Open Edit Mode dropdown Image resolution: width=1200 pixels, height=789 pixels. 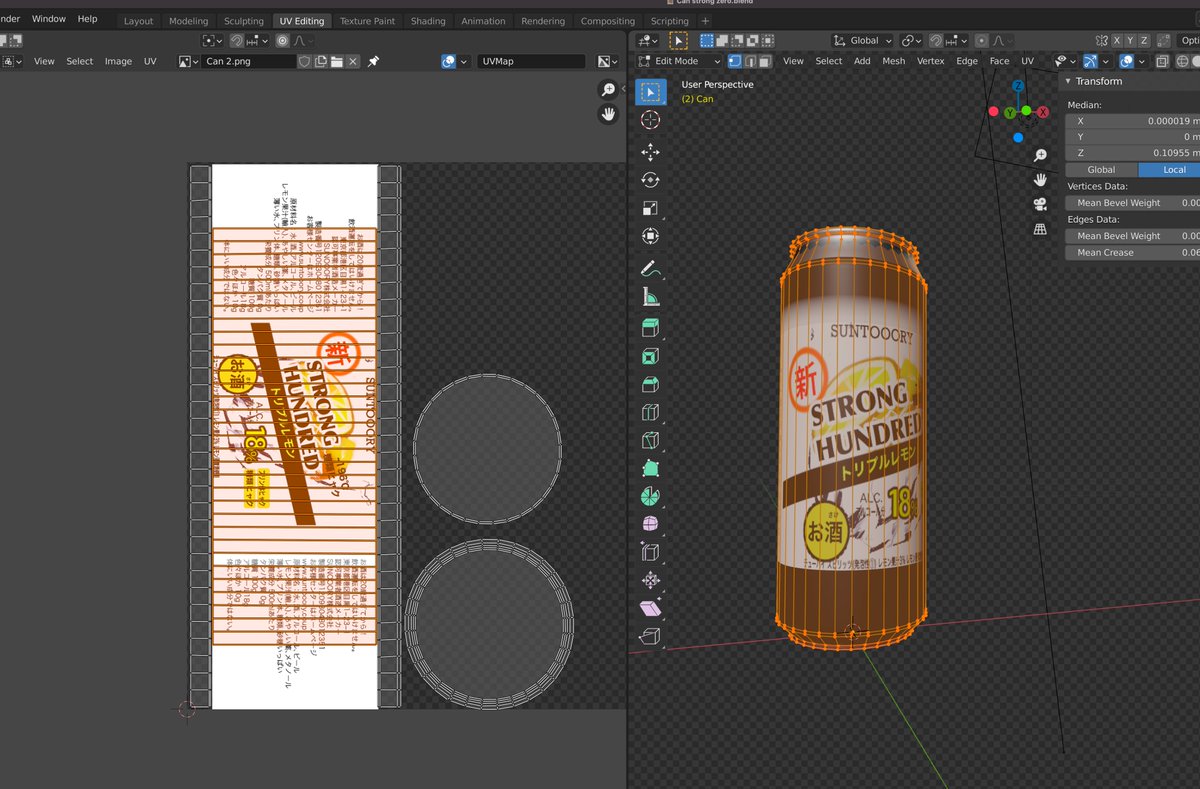tap(677, 61)
